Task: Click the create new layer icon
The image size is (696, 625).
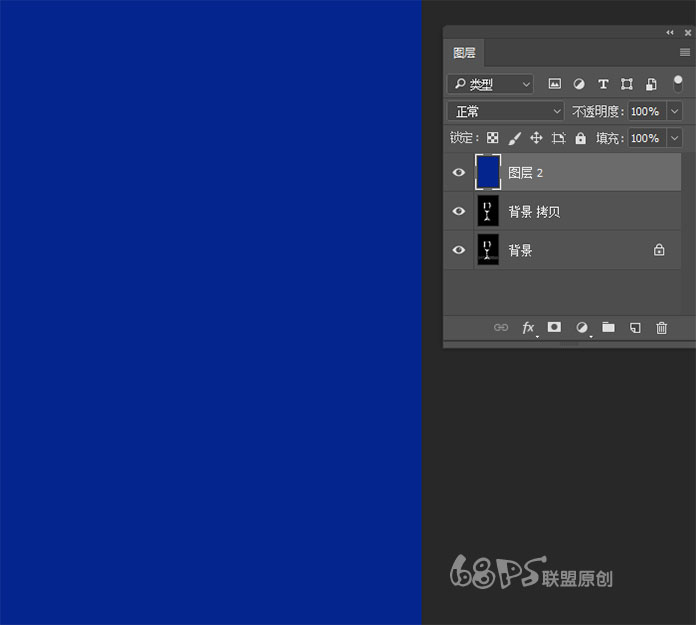Action: click(635, 328)
